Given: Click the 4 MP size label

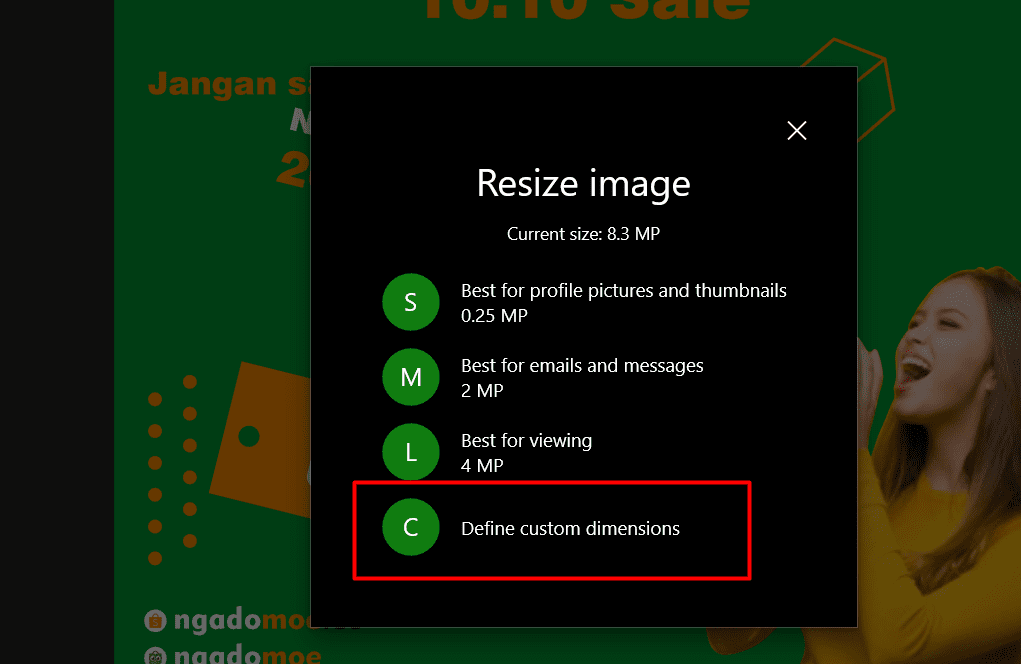Looking at the screenshot, I should 482,466.
